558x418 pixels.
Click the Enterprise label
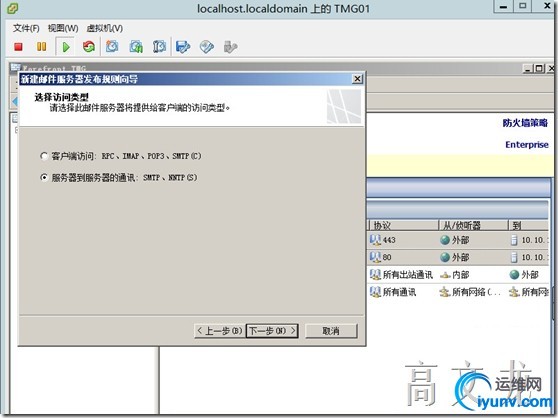[x=527, y=144]
